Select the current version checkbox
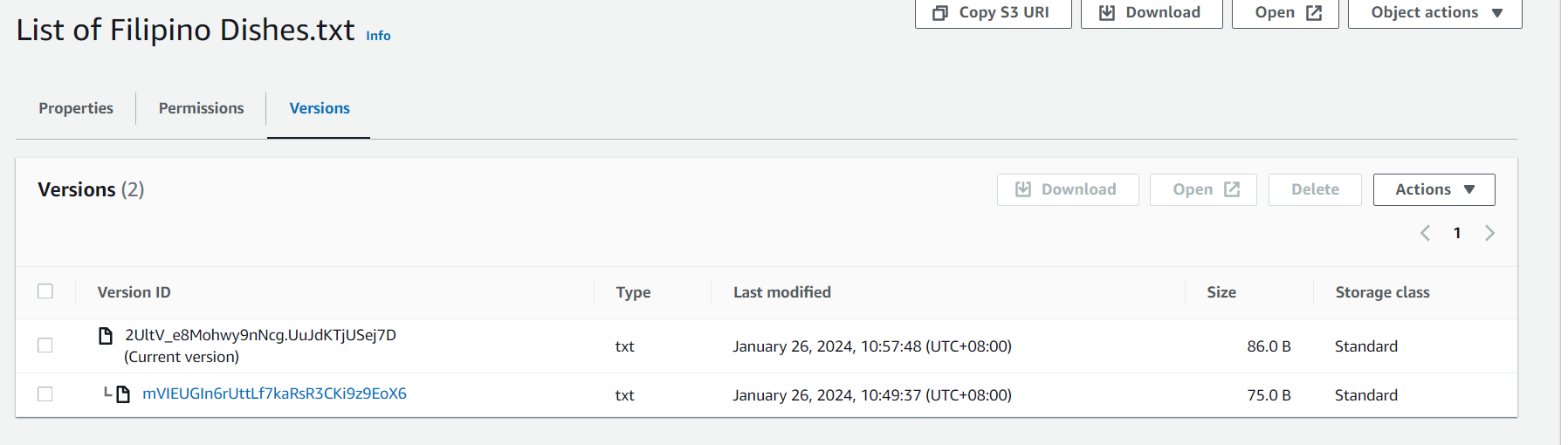The height and width of the screenshot is (445, 1568). click(45, 346)
